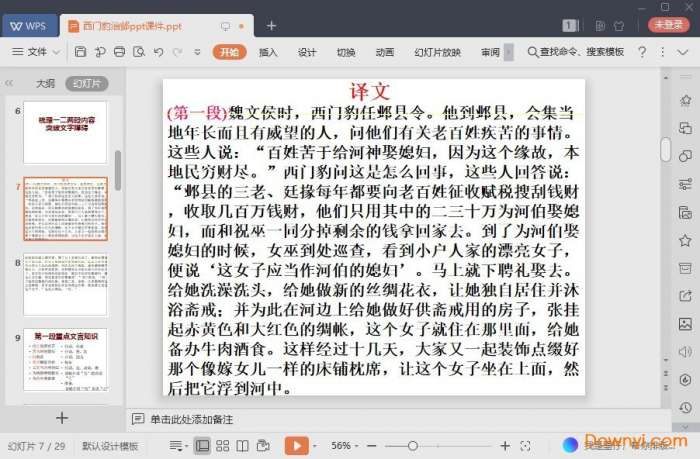
Task: Switch panel to 大纲 outline view
Action: [45, 84]
